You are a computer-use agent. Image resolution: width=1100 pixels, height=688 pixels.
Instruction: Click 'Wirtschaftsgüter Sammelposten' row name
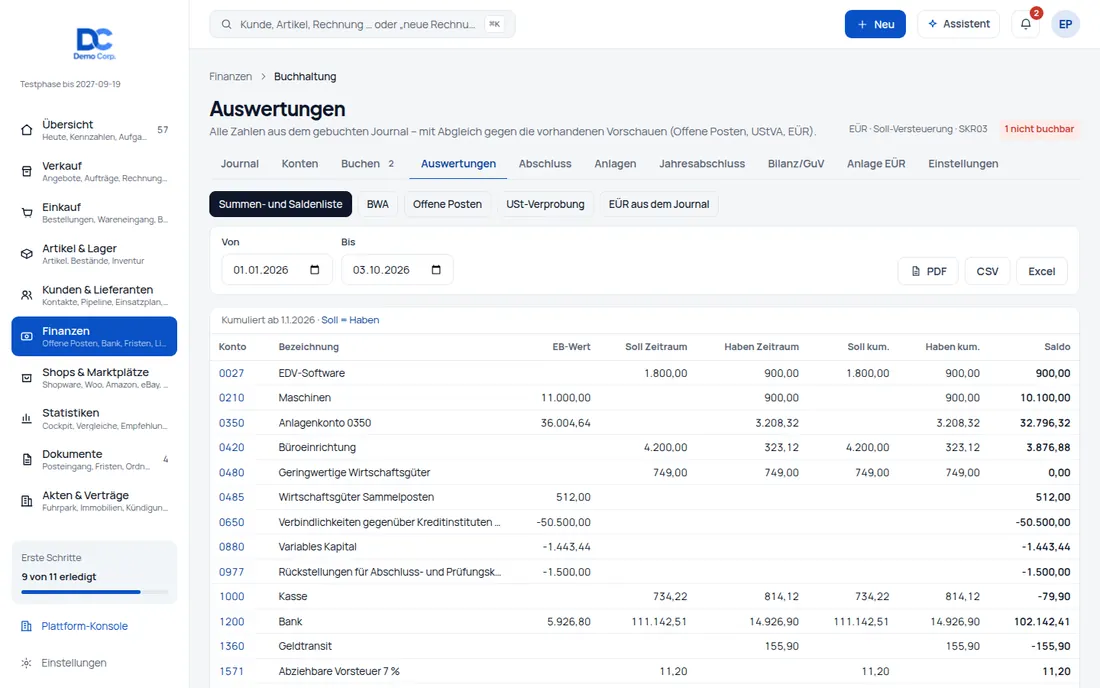356,497
